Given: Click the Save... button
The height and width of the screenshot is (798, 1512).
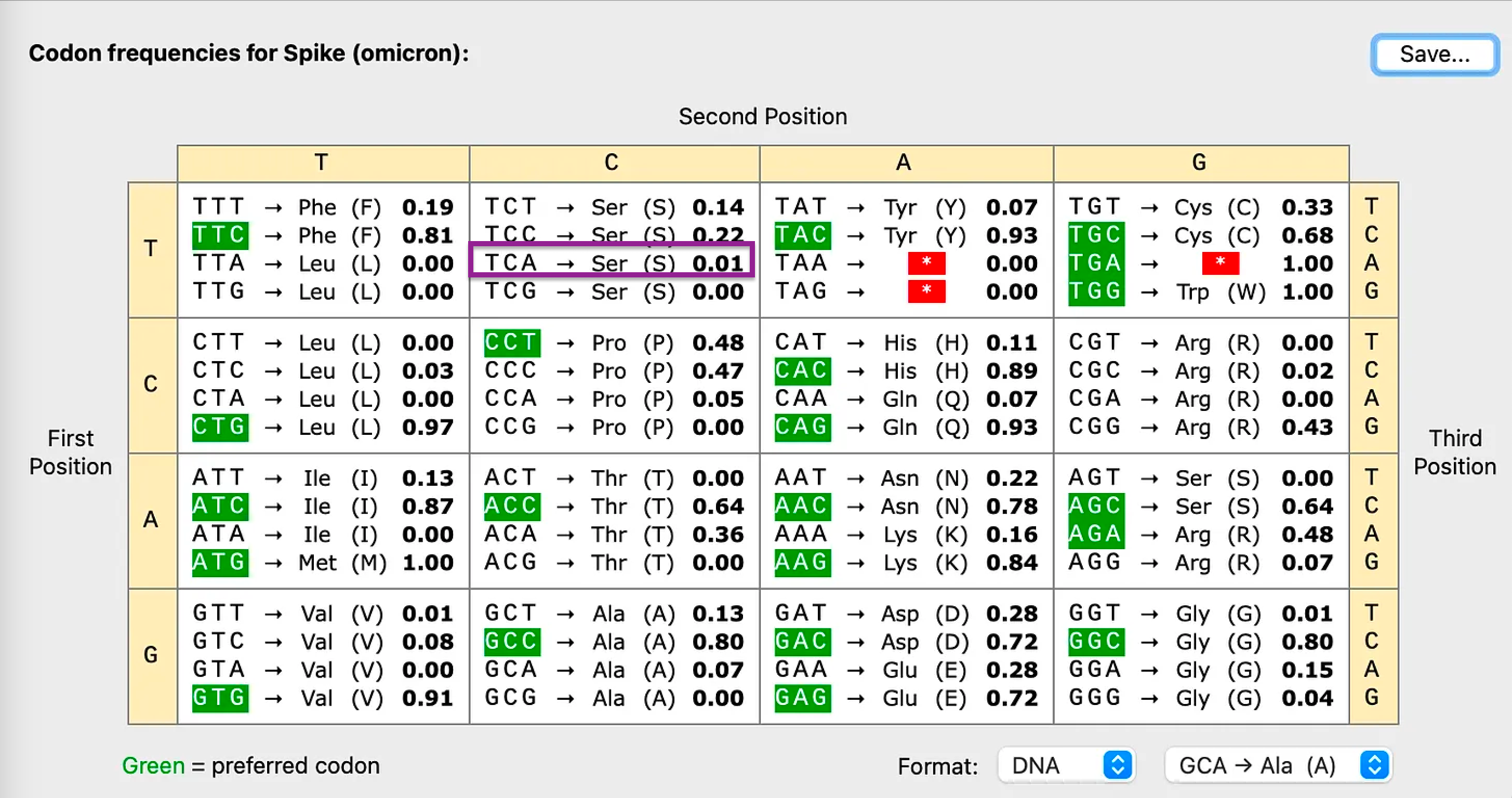Looking at the screenshot, I should point(1434,55).
